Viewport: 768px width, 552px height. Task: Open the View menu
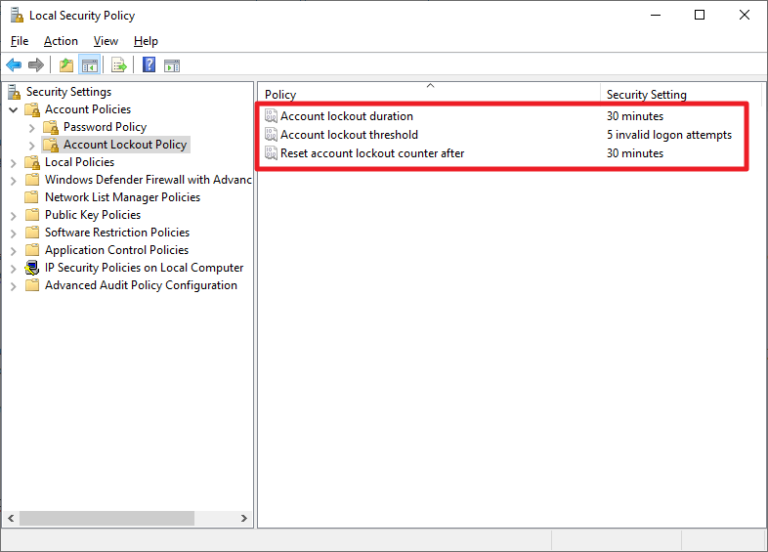[106, 41]
